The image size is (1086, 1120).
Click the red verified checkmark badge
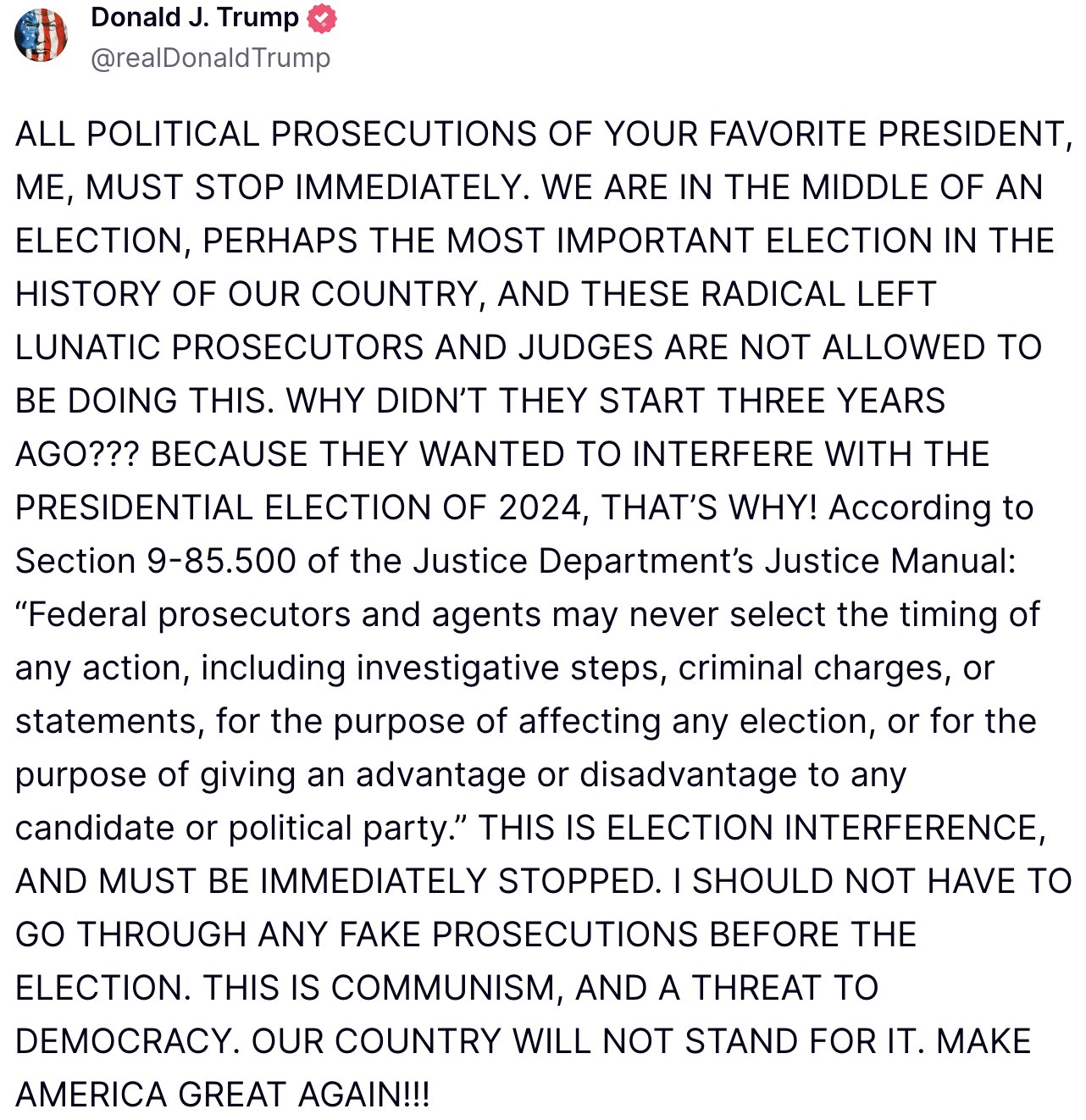pyautogui.click(x=322, y=19)
